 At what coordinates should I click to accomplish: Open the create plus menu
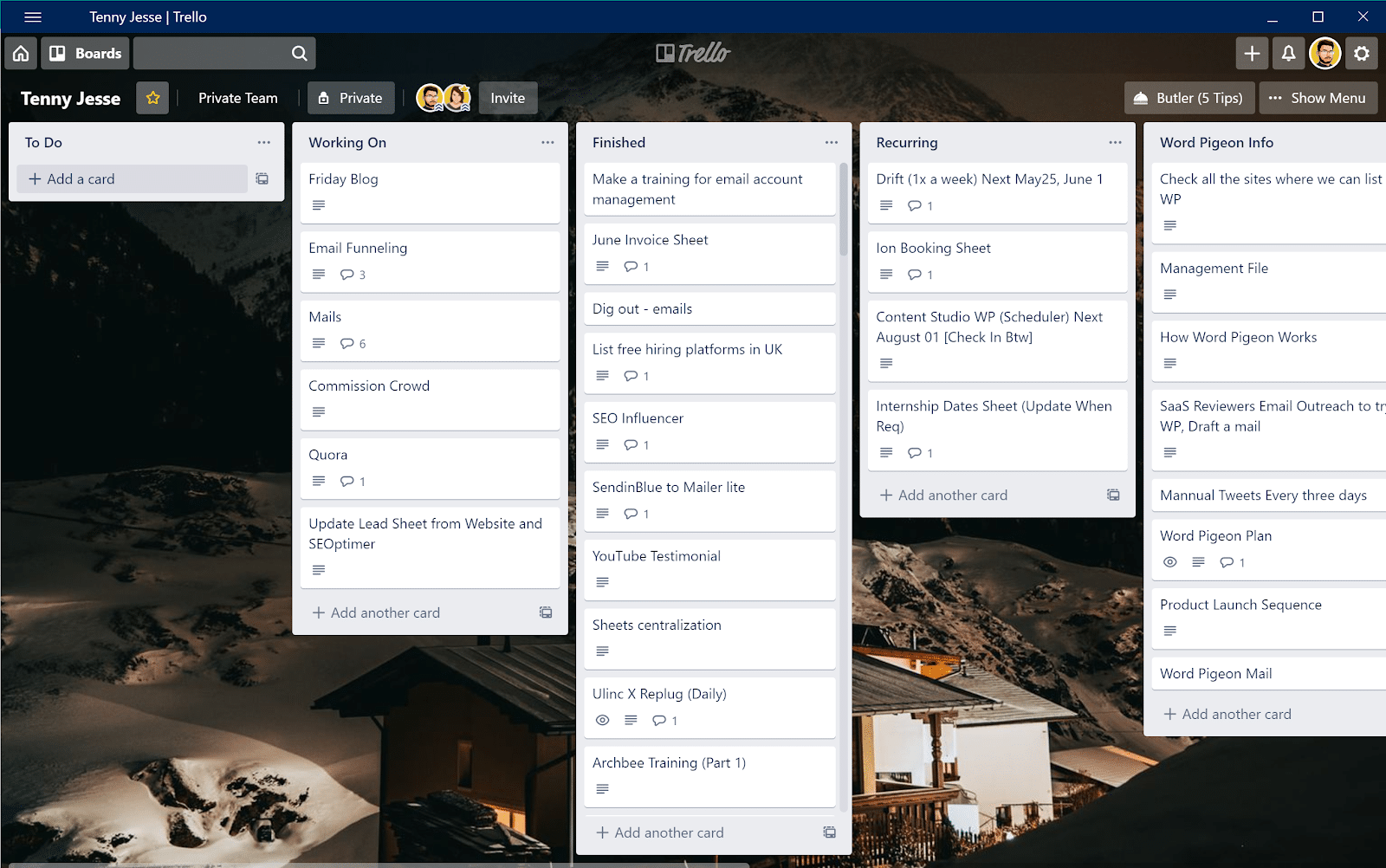tap(1252, 54)
